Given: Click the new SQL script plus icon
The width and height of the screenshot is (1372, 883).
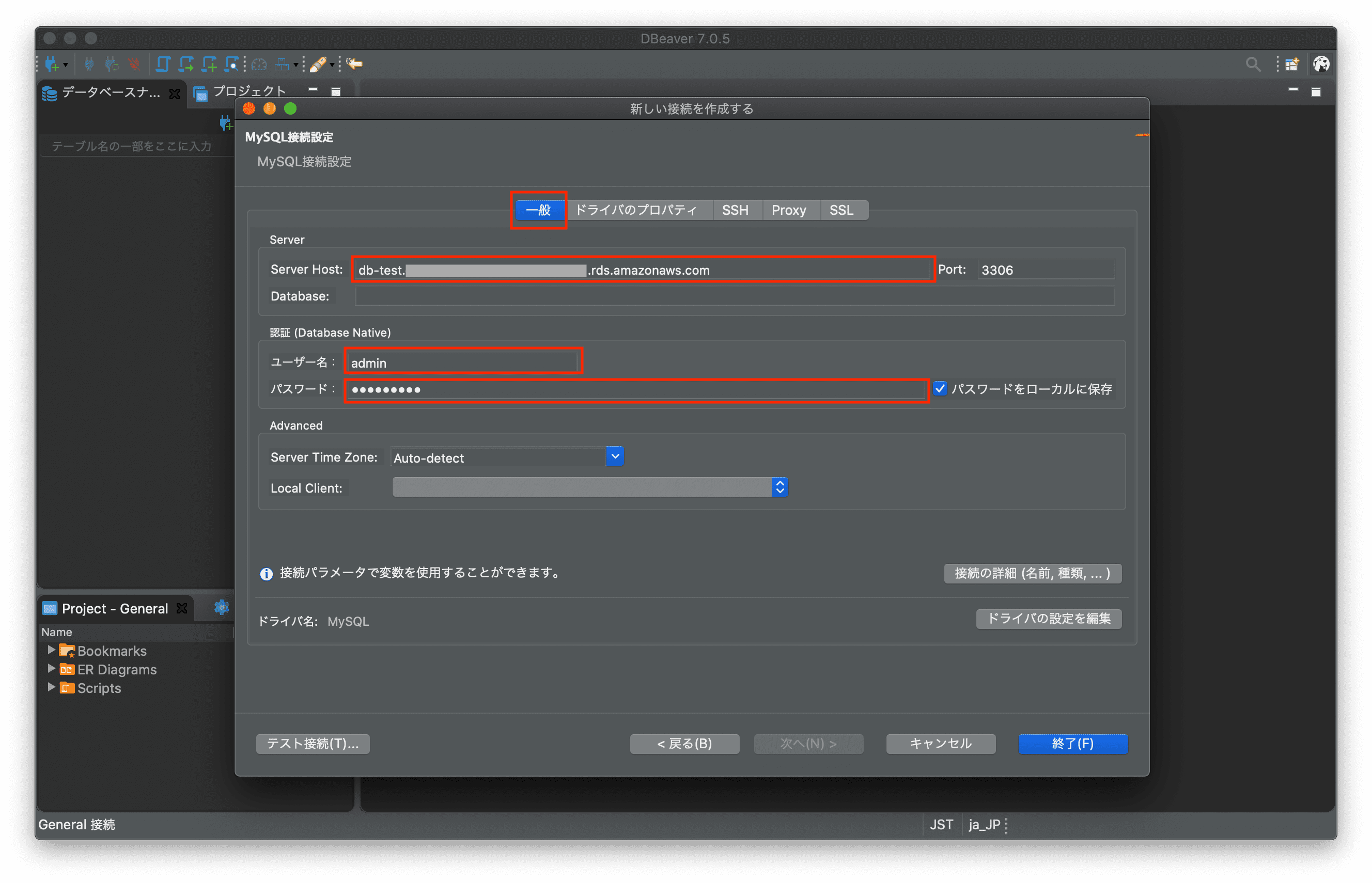Looking at the screenshot, I should click(x=209, y=64).
